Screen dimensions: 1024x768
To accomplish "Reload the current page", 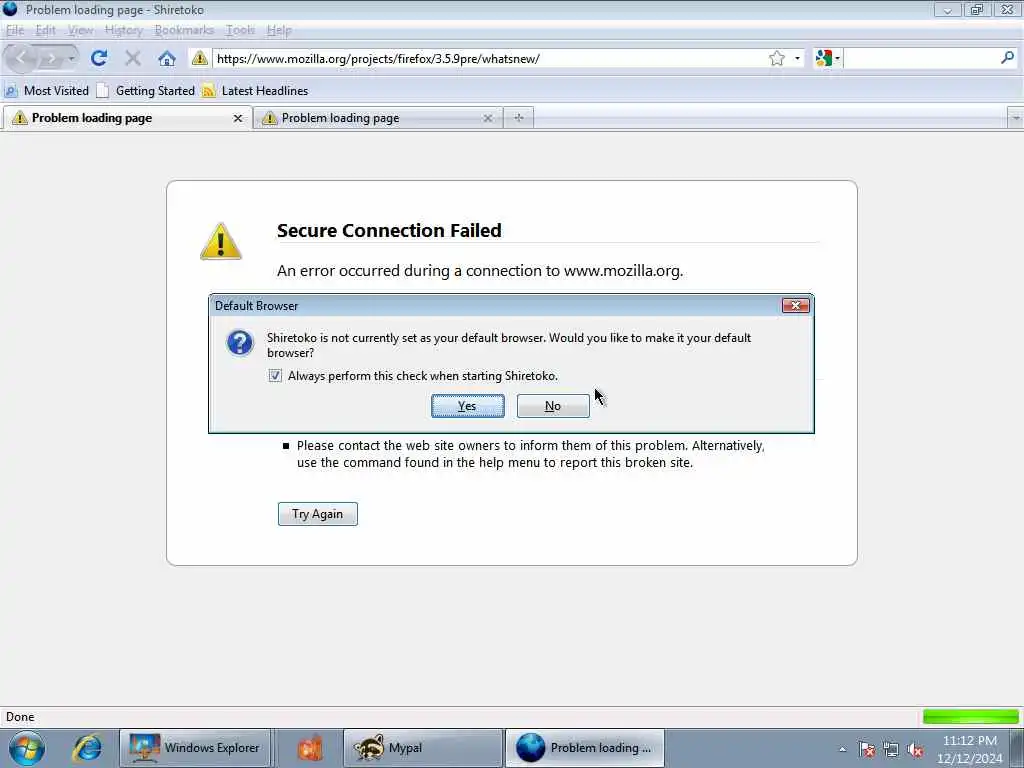I will [99, 59].
